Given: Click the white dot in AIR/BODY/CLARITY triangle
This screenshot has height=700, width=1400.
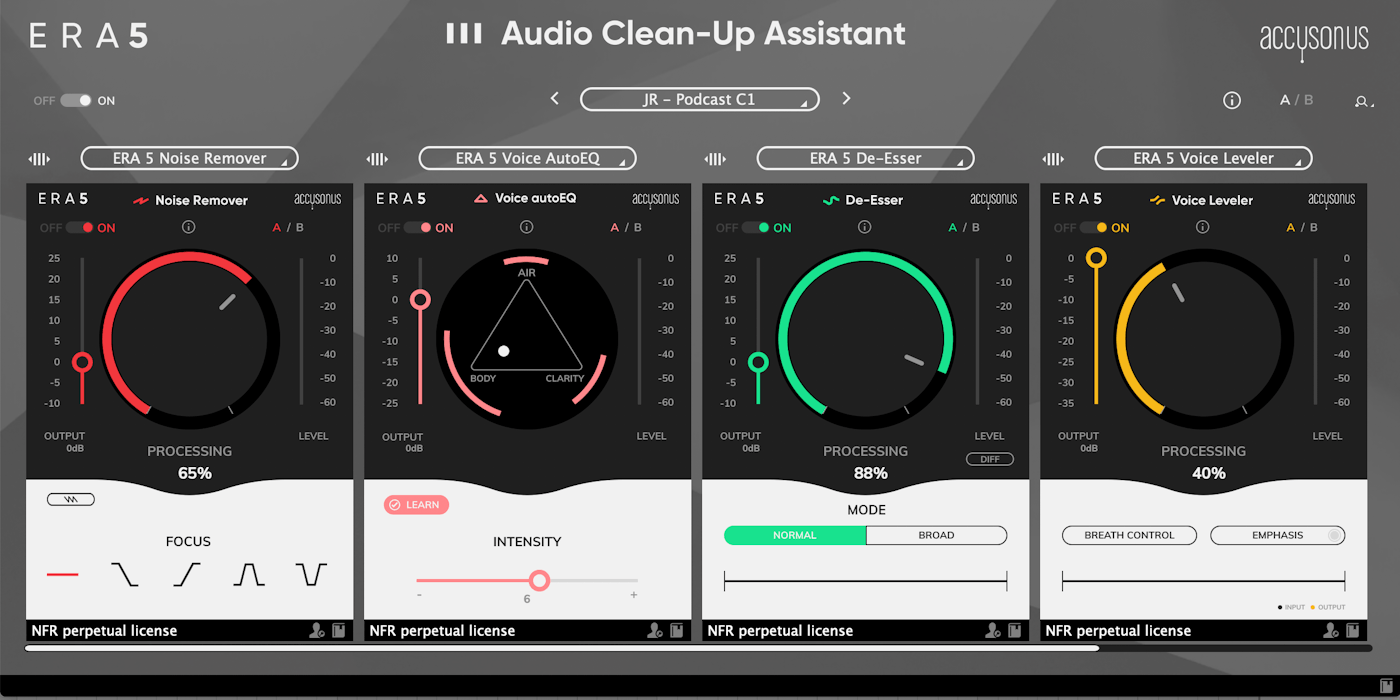Looking at the screenshot, I should (504, 351).
